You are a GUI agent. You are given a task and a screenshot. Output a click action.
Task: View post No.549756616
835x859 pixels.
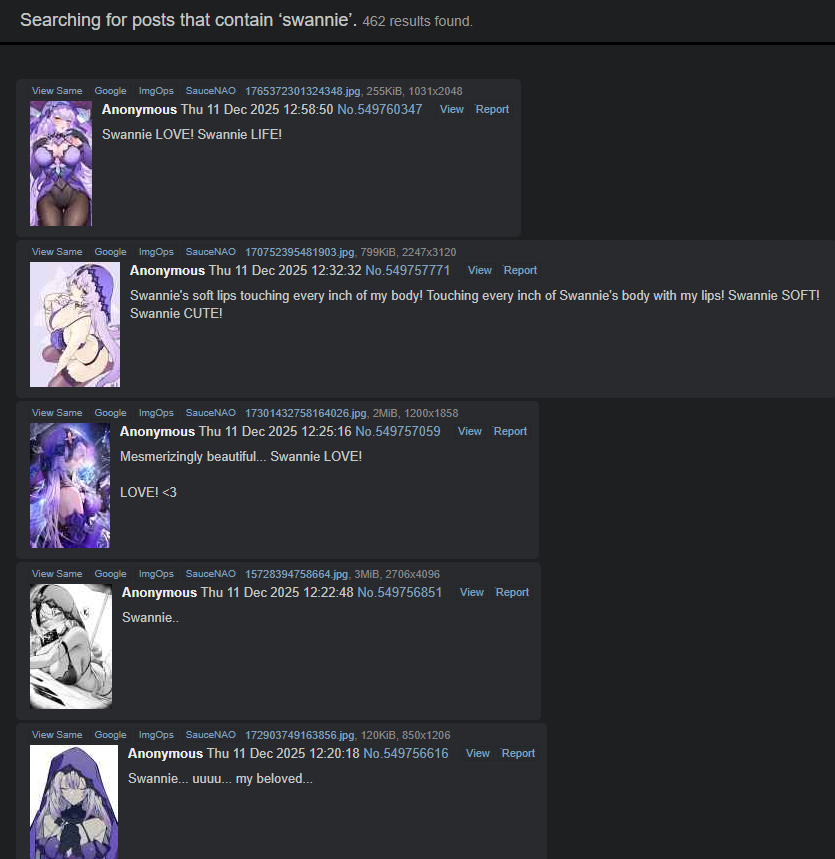(478, 754)
